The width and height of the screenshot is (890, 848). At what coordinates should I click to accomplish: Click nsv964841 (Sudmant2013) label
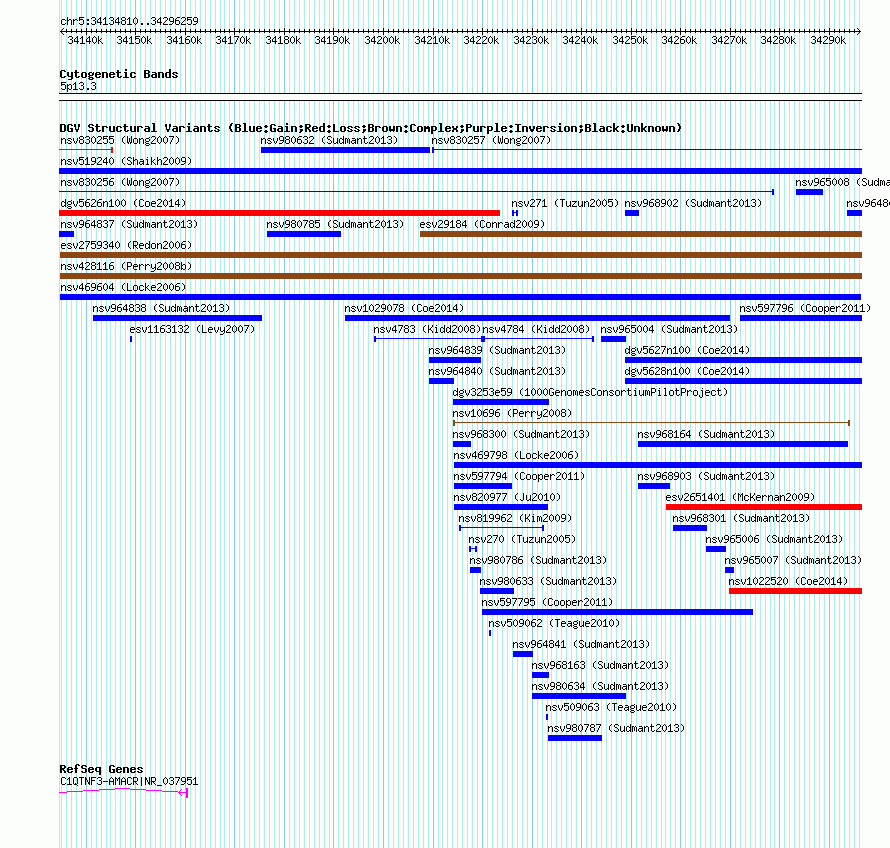pyautogui.click(x=581, y=644)
